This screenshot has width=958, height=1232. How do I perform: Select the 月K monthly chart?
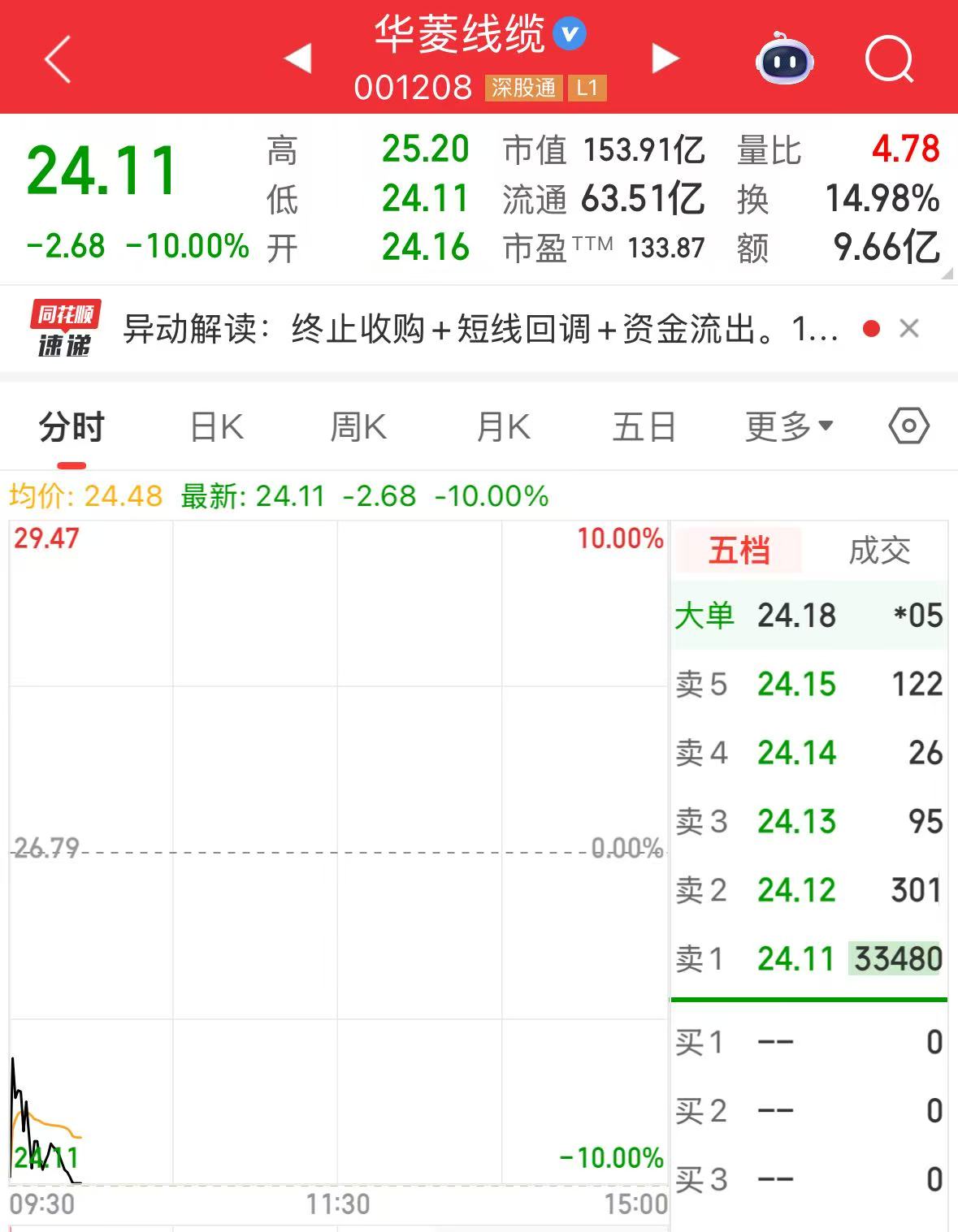coord(502,425)
